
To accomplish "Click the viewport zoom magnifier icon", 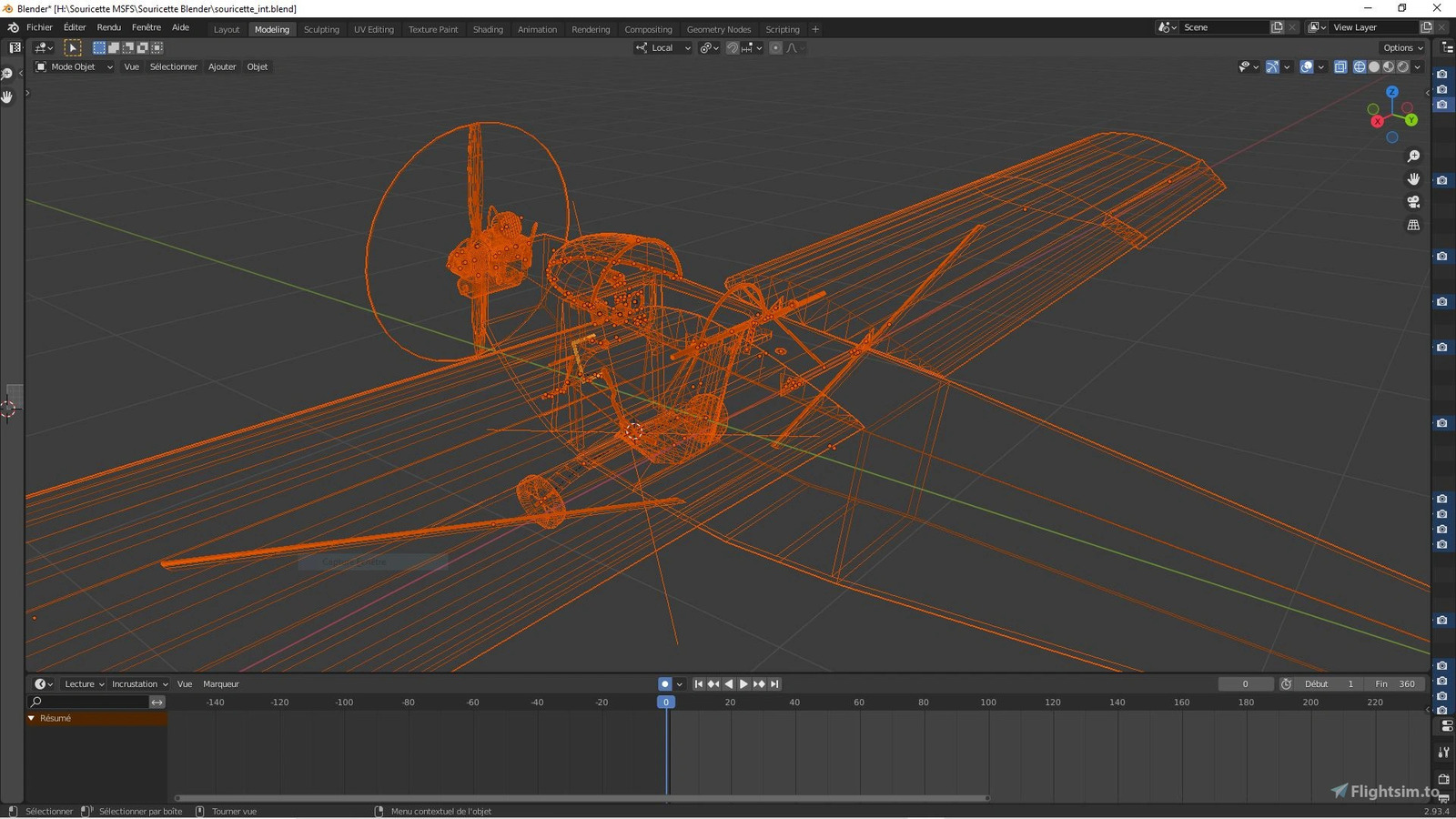I will (x=1413, y=157).
